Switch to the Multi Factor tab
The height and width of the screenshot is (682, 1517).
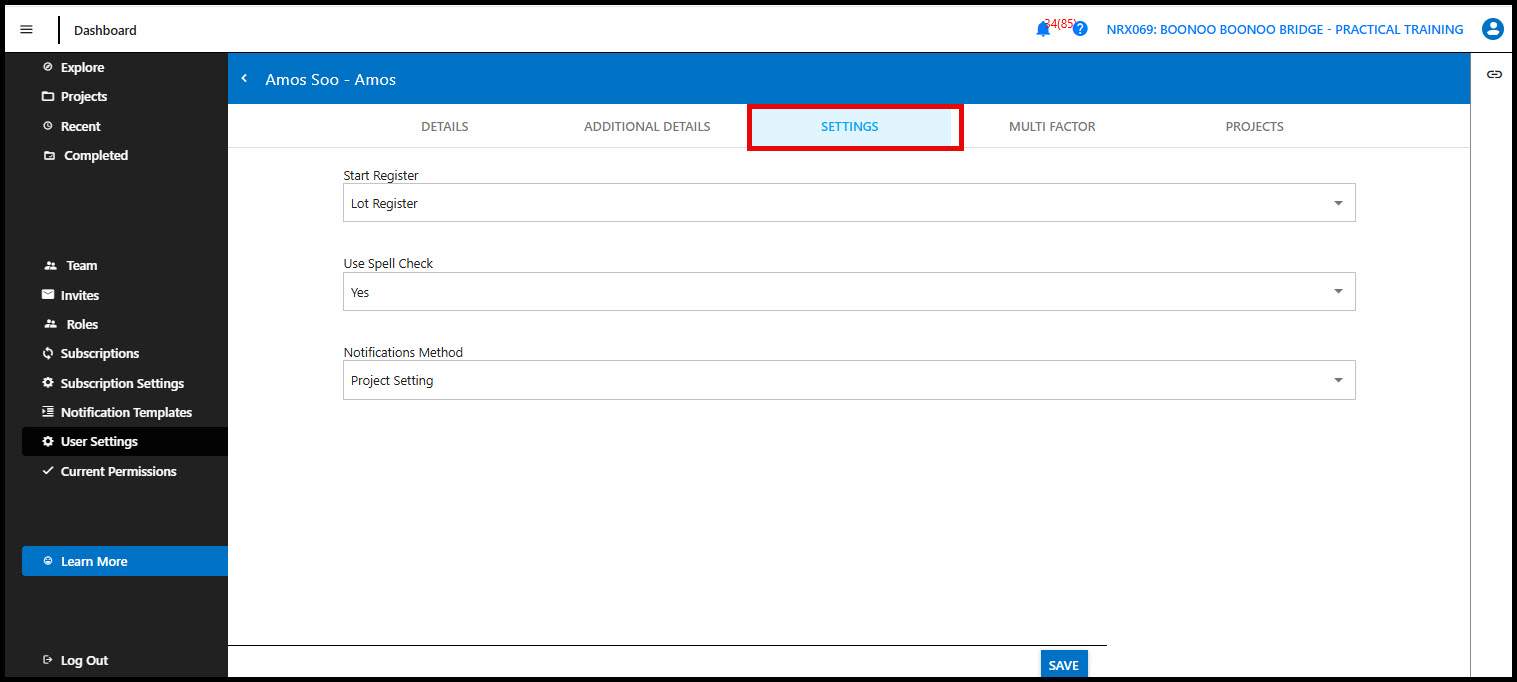click(1052, 127)
